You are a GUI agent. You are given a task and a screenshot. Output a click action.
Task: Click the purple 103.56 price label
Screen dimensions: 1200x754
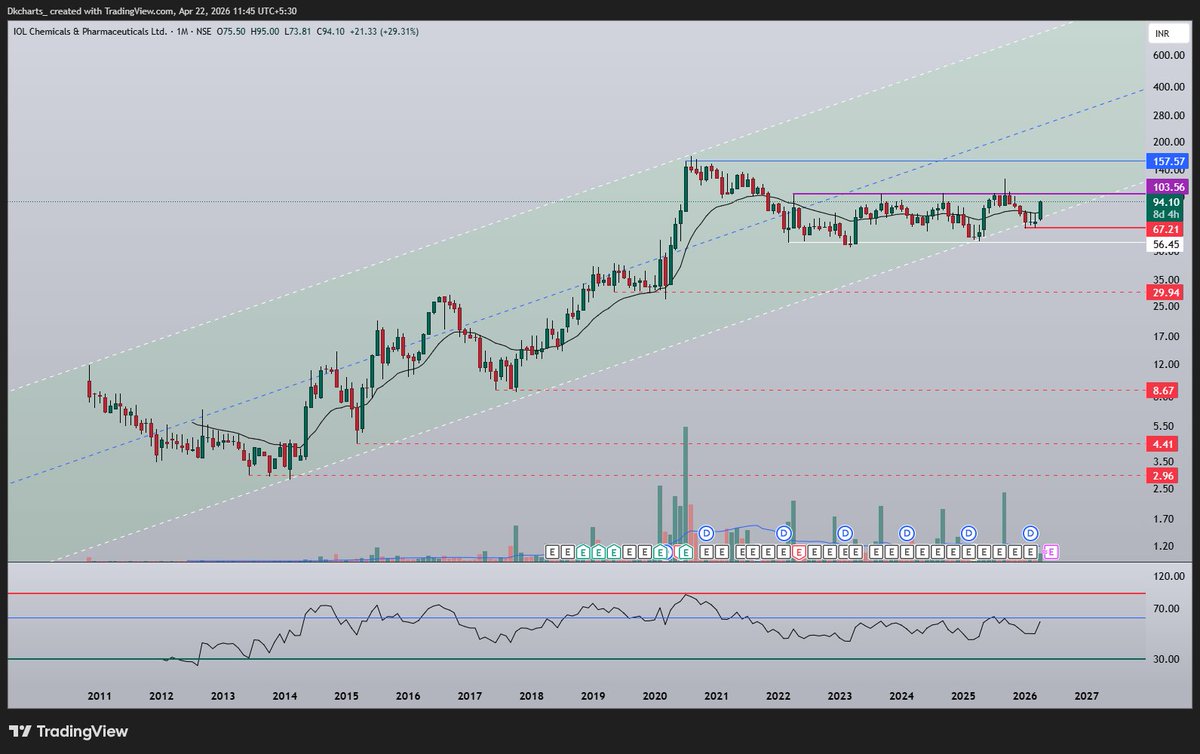click(x=1169, y=187)
